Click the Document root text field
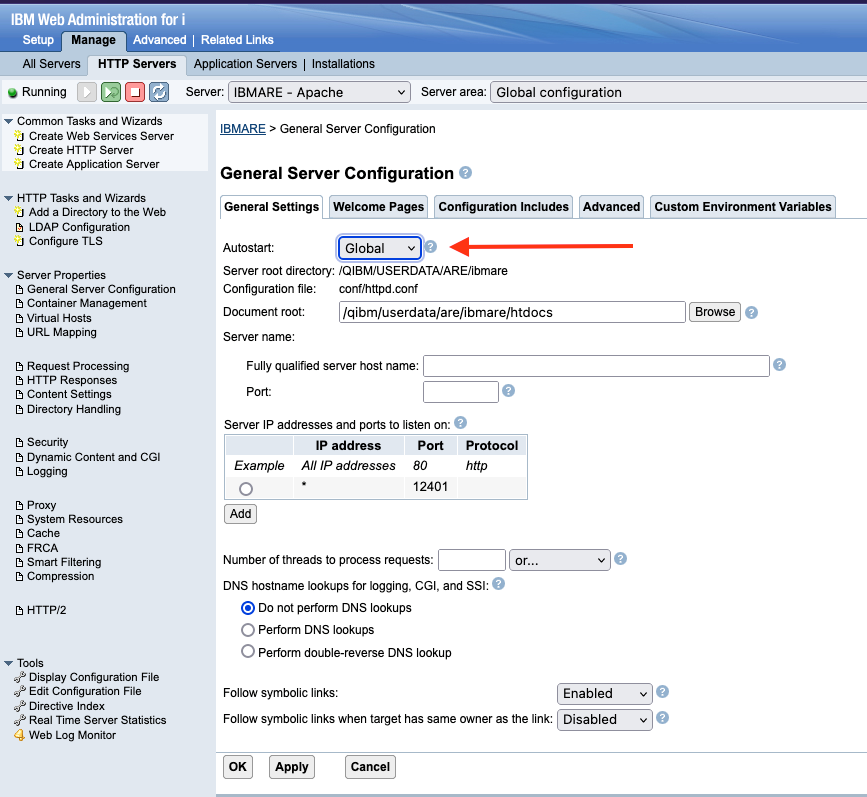The width and height of the screenshot is (867, 797). pyautogui.click(x=511, y=312)
